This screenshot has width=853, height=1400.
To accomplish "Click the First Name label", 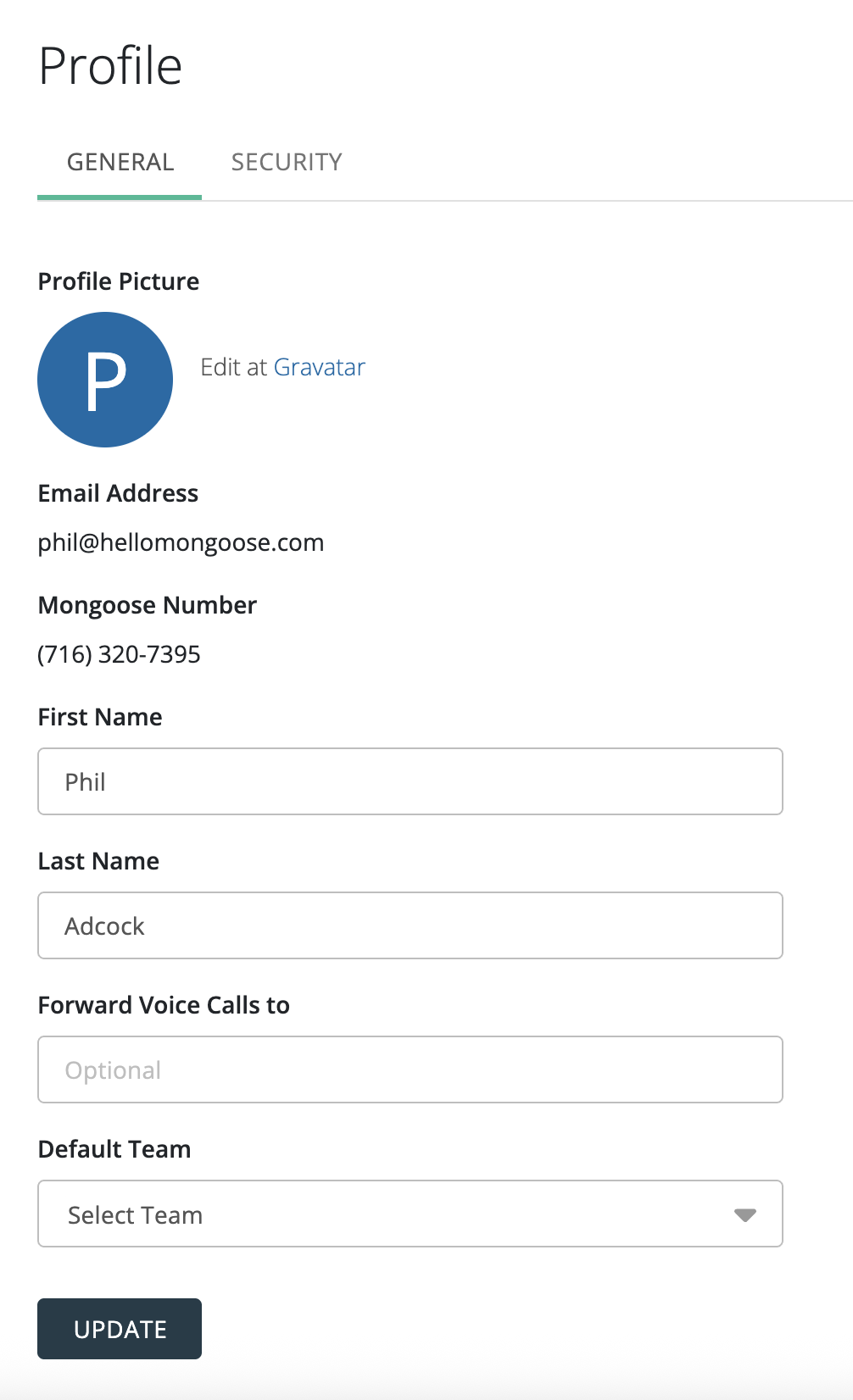I will click(x=100, y=717).
